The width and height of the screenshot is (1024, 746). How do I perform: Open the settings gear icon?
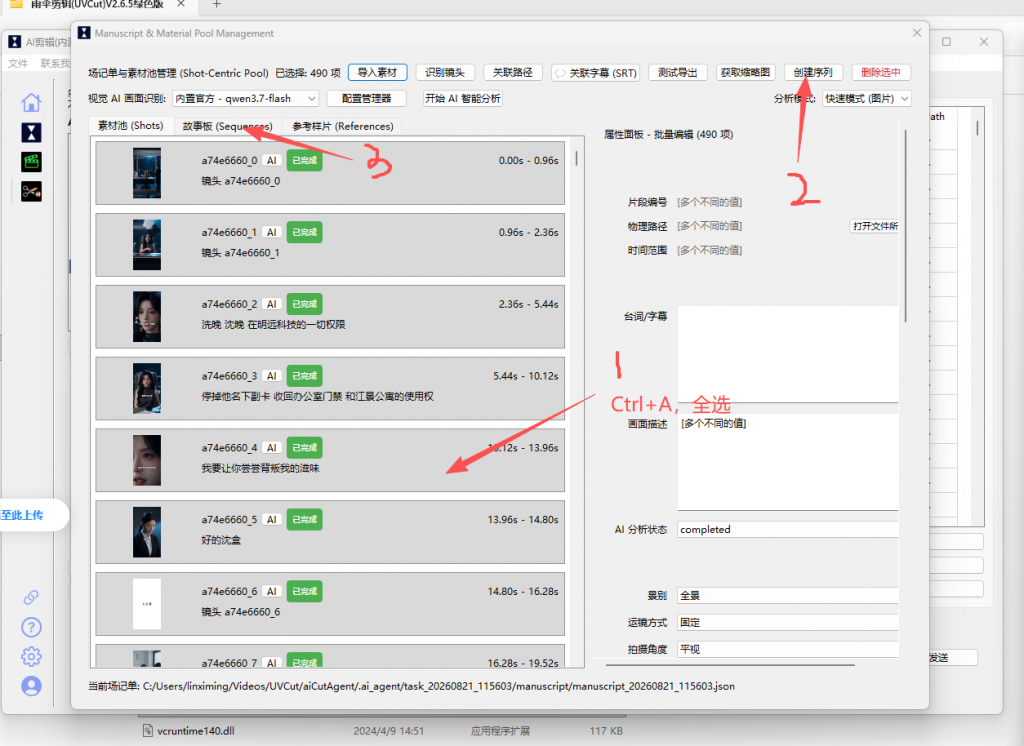coord(31,657)
